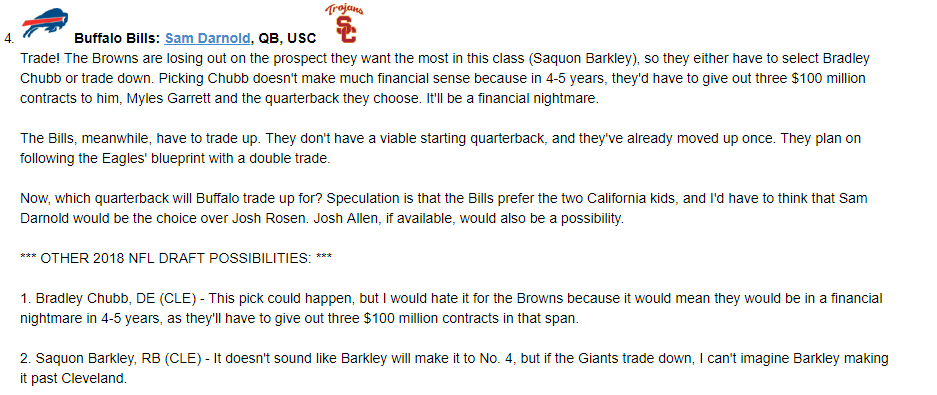
Task: Click the 'QB, USC' position text
Action: click(287, 38)
